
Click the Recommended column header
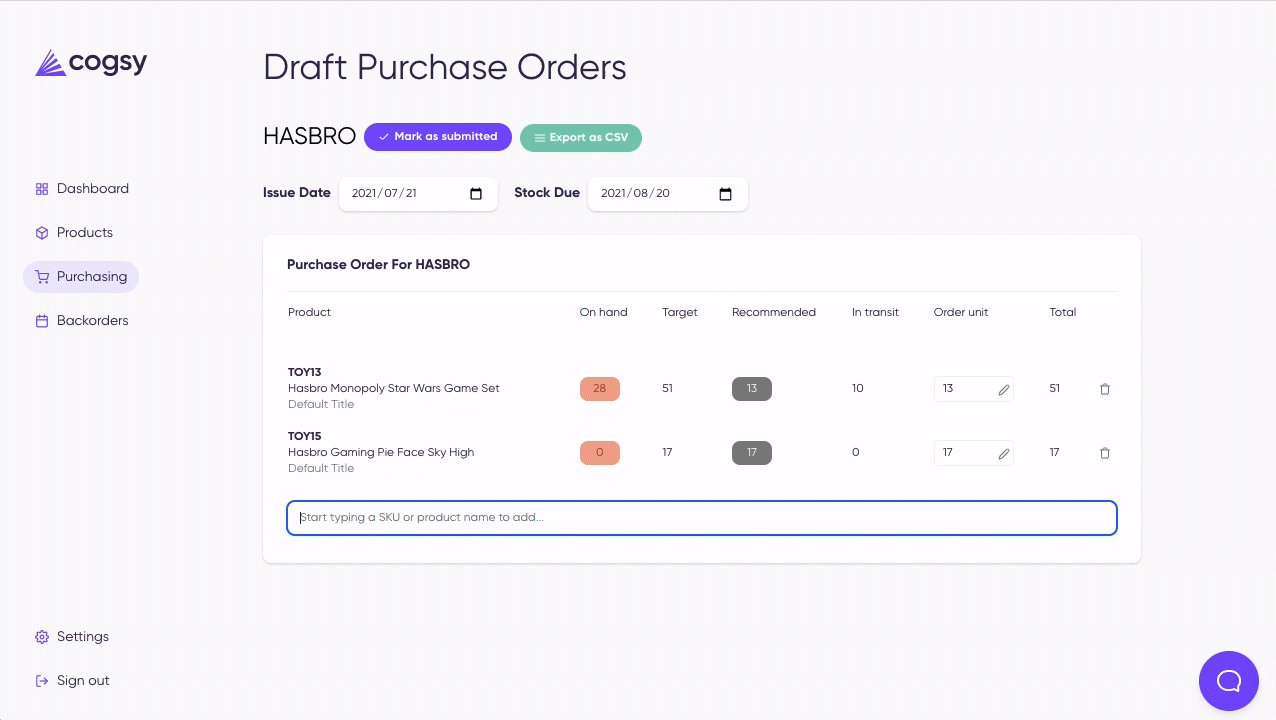[774, 313]
